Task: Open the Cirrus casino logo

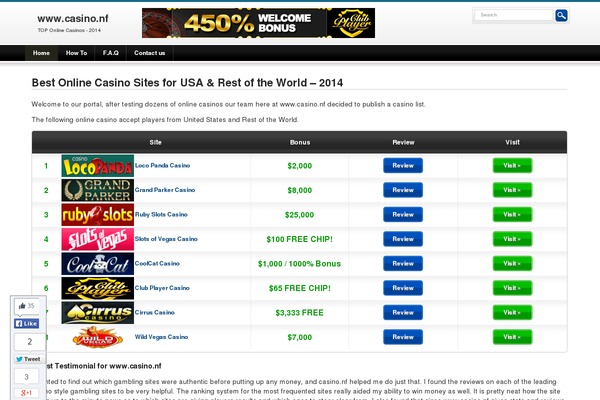Action: (98, 313)
